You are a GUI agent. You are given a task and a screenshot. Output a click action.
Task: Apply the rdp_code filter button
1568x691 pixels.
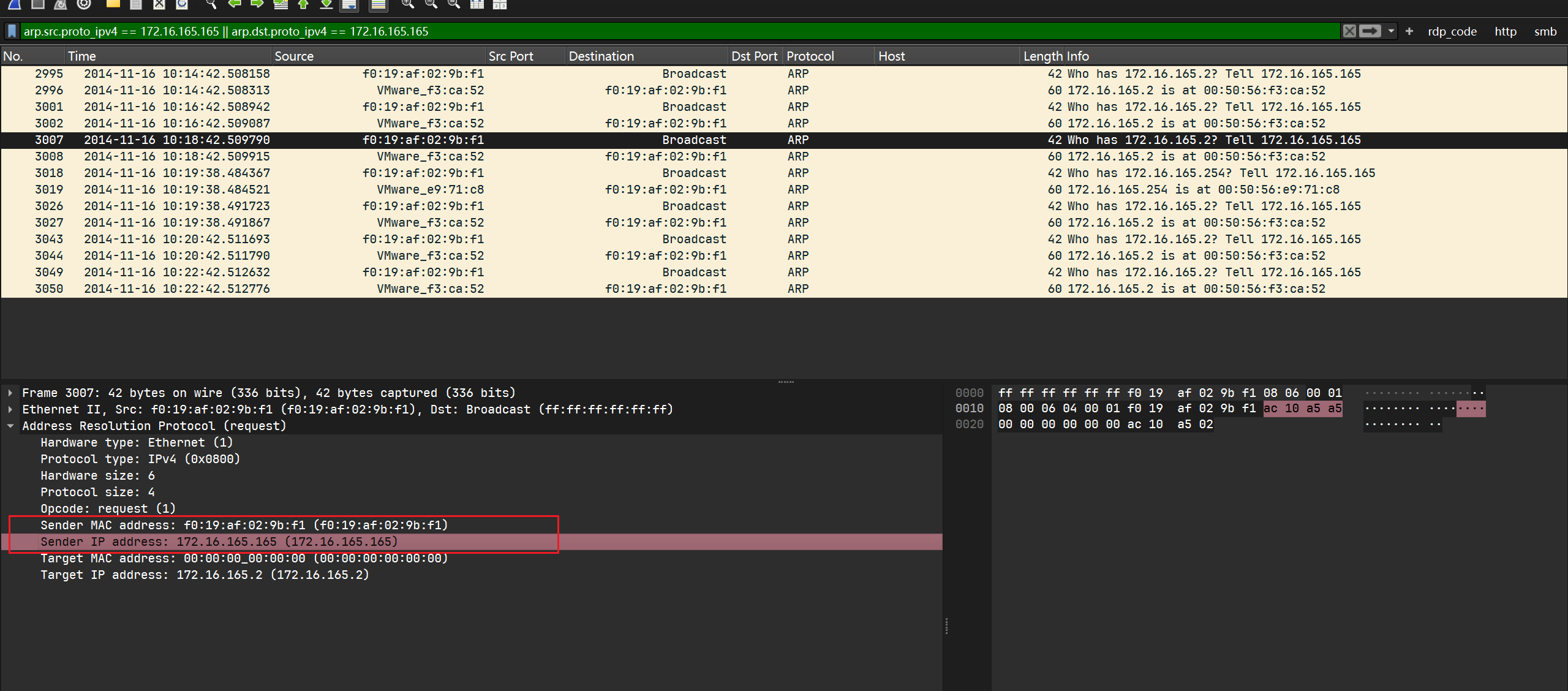pyautogui.click(x=1452, y=31)
